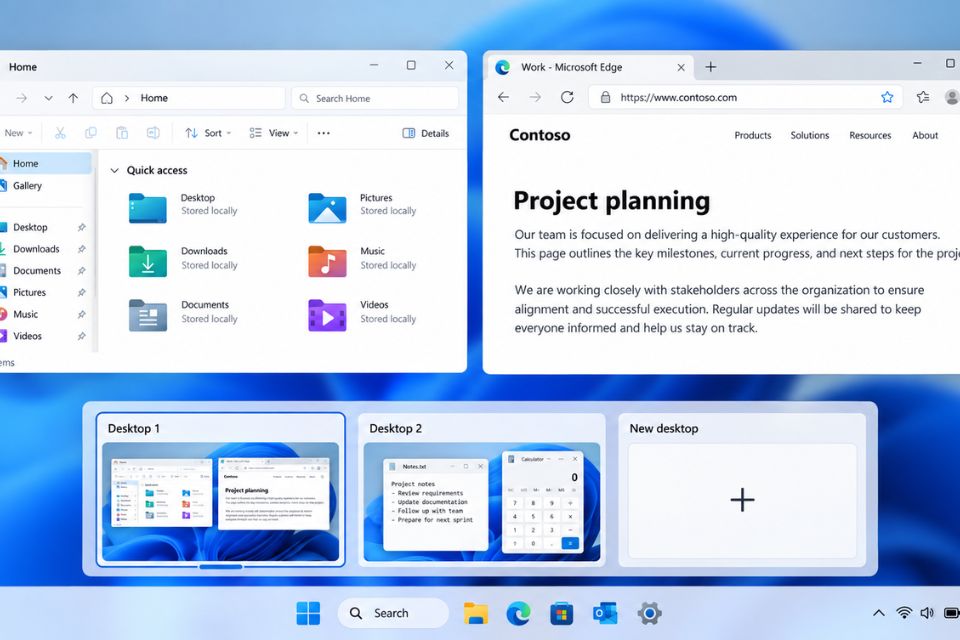This screenshot has height=640, width=960.
Task: Open the View dropdown in File Explorer
Action: [x=274, y=133]
